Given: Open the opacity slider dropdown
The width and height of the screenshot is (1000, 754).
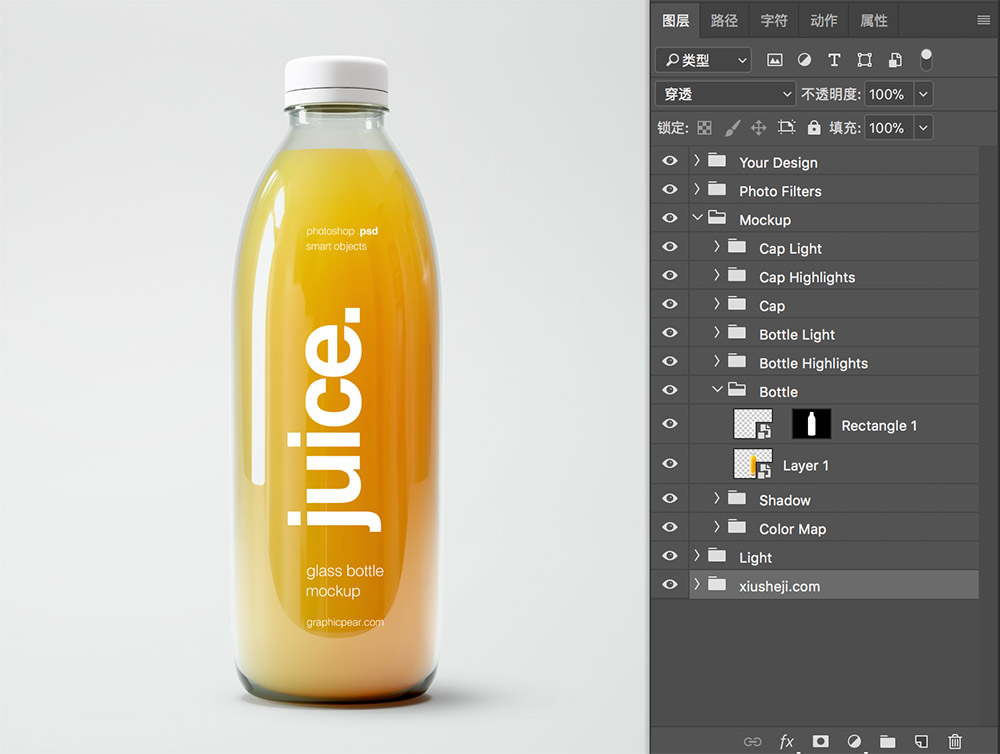Looking at the screenshot, I should tap(923, 94).
